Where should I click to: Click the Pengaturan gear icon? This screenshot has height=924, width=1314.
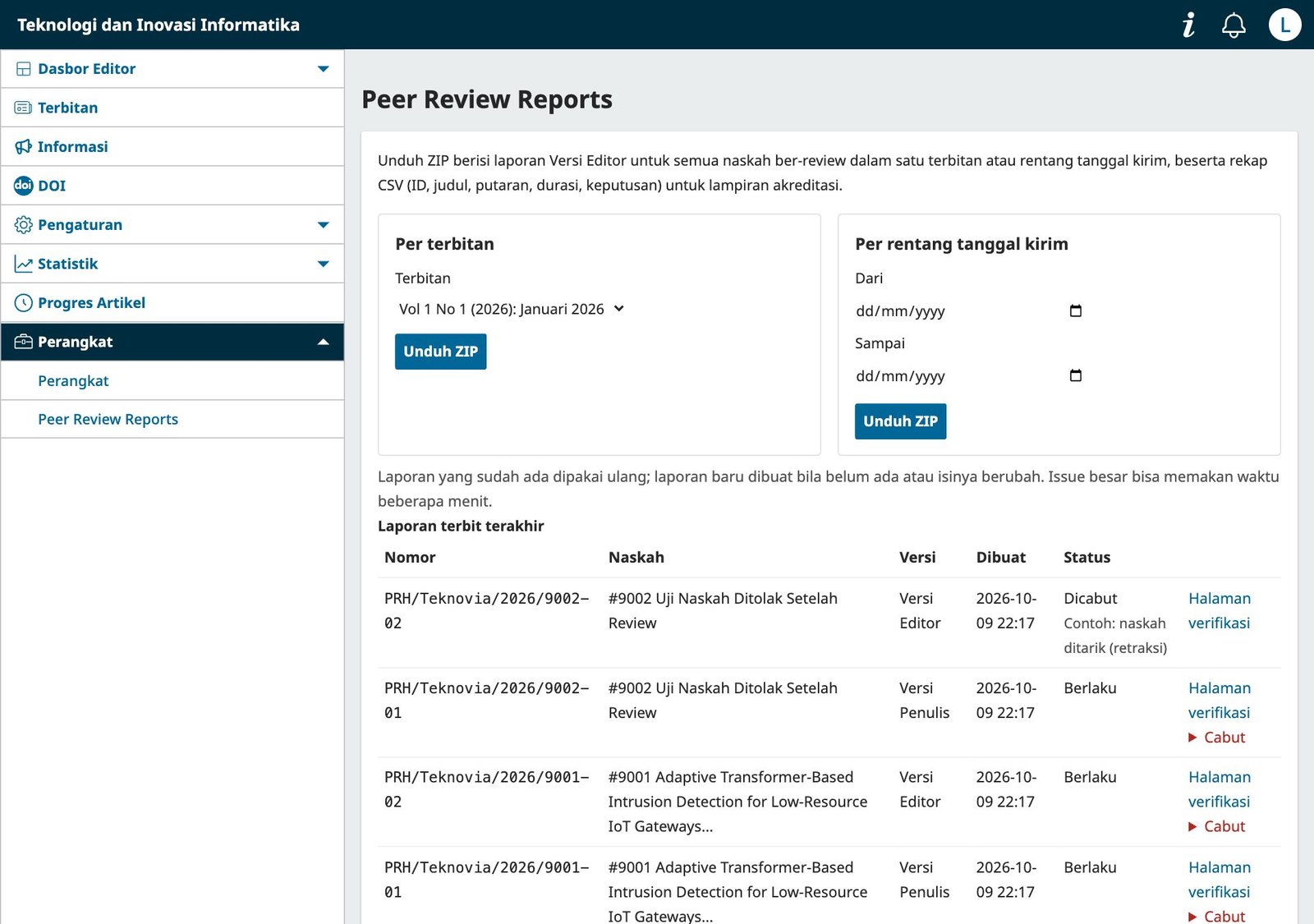pyautogui.click(x=24, y=225)
